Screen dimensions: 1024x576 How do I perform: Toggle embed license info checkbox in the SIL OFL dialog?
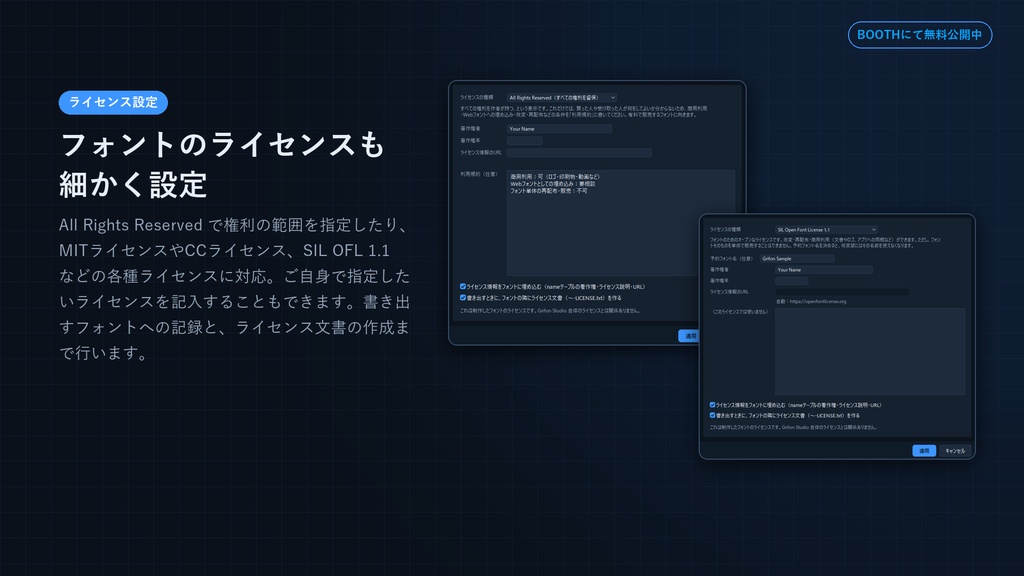point(712,405)
